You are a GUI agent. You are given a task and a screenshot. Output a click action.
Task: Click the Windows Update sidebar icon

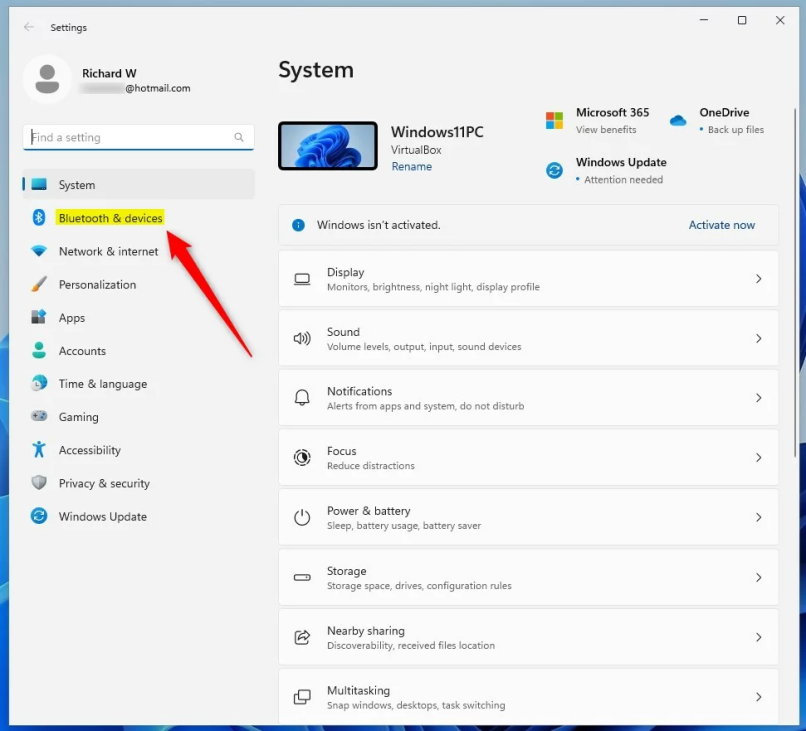tap(39, 516)
